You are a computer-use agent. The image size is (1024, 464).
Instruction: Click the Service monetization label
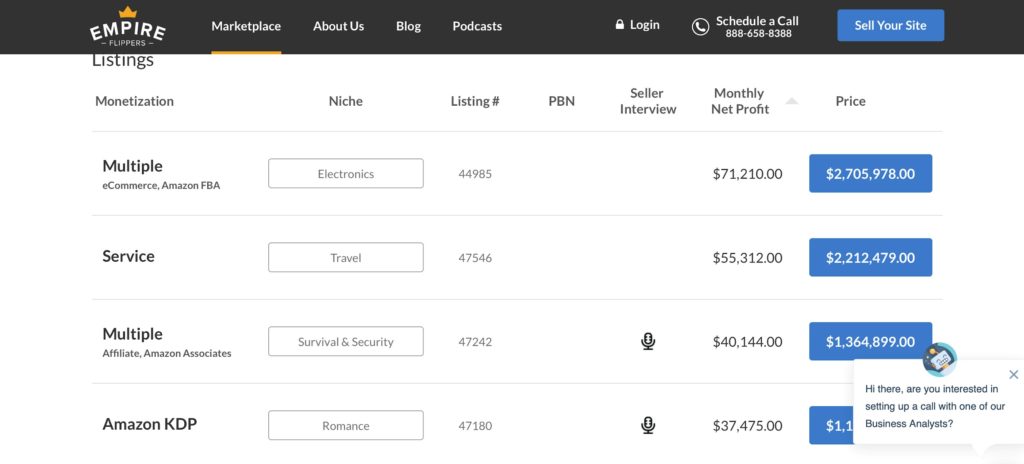click(x=129, y=256)
